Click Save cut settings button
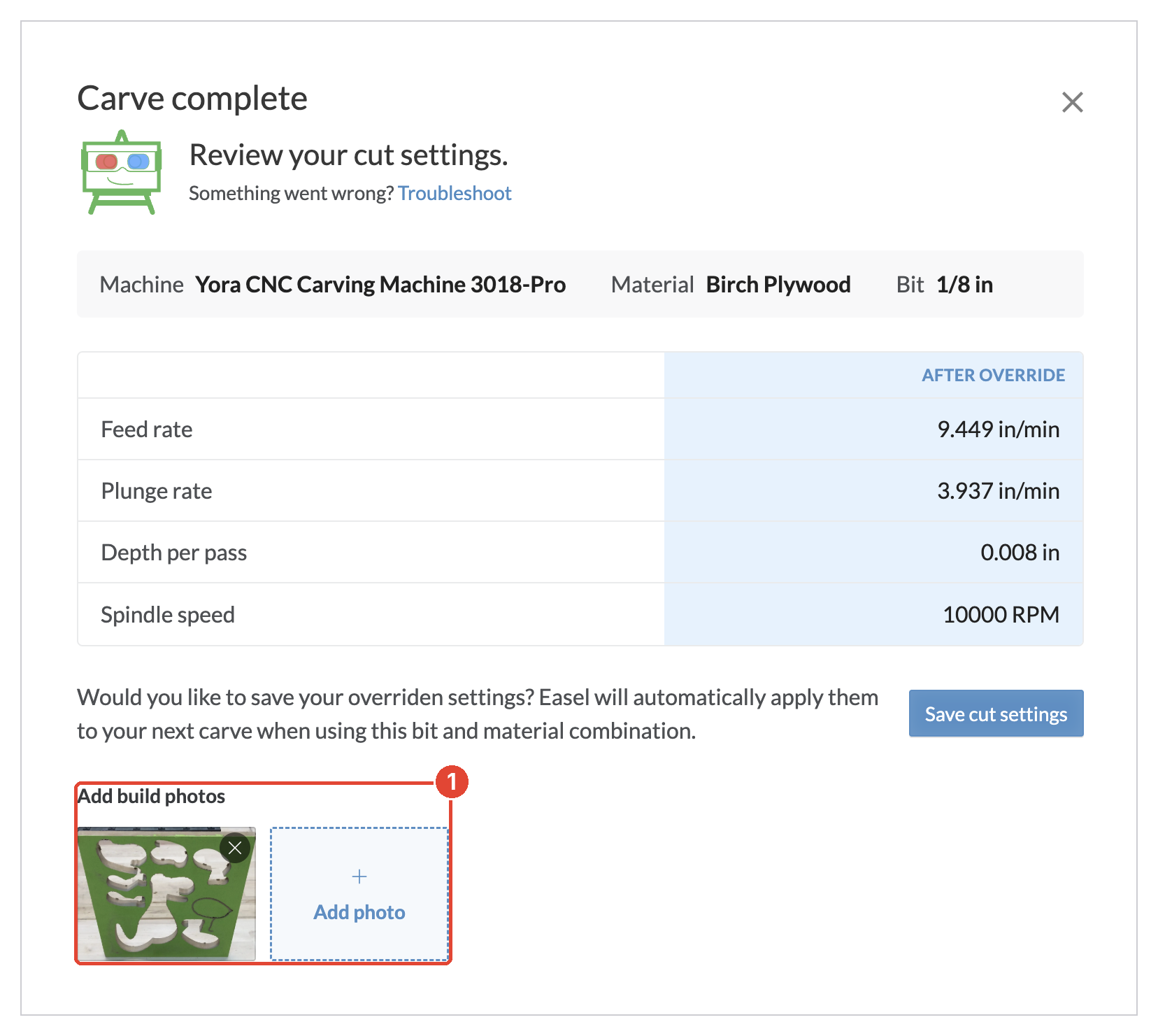Viewport: 1158px width, 1036px height. 996,714
